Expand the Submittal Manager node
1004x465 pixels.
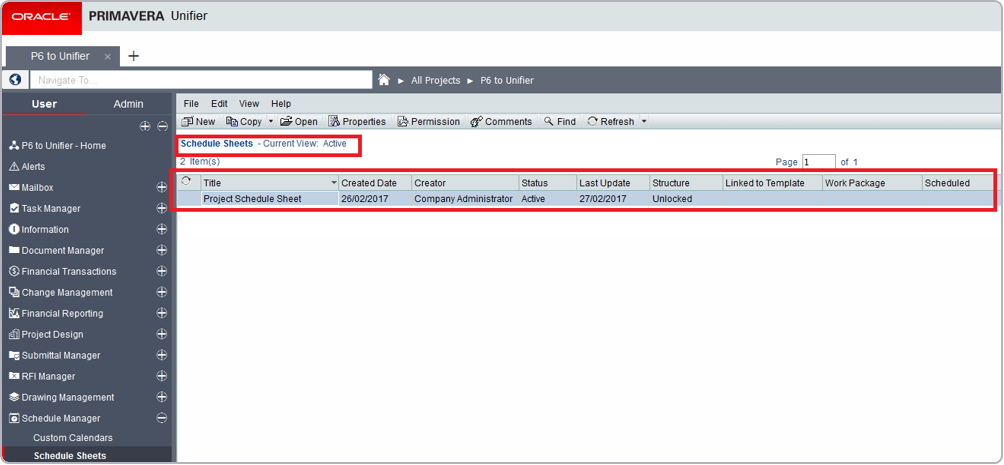coord(161,355)
